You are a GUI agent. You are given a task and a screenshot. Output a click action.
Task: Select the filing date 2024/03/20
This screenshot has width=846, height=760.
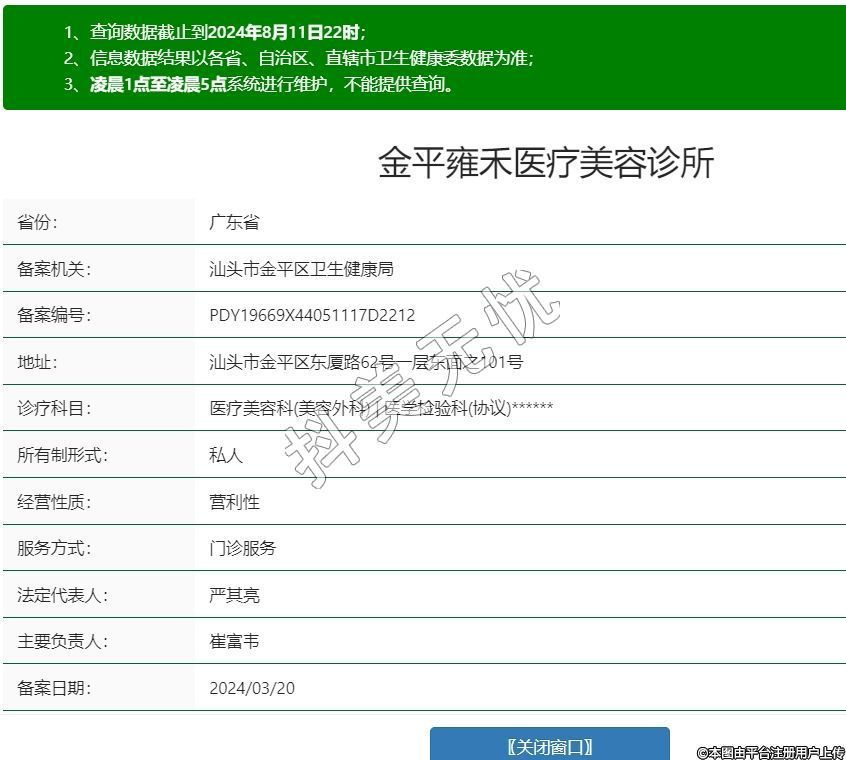pos(252,688)
